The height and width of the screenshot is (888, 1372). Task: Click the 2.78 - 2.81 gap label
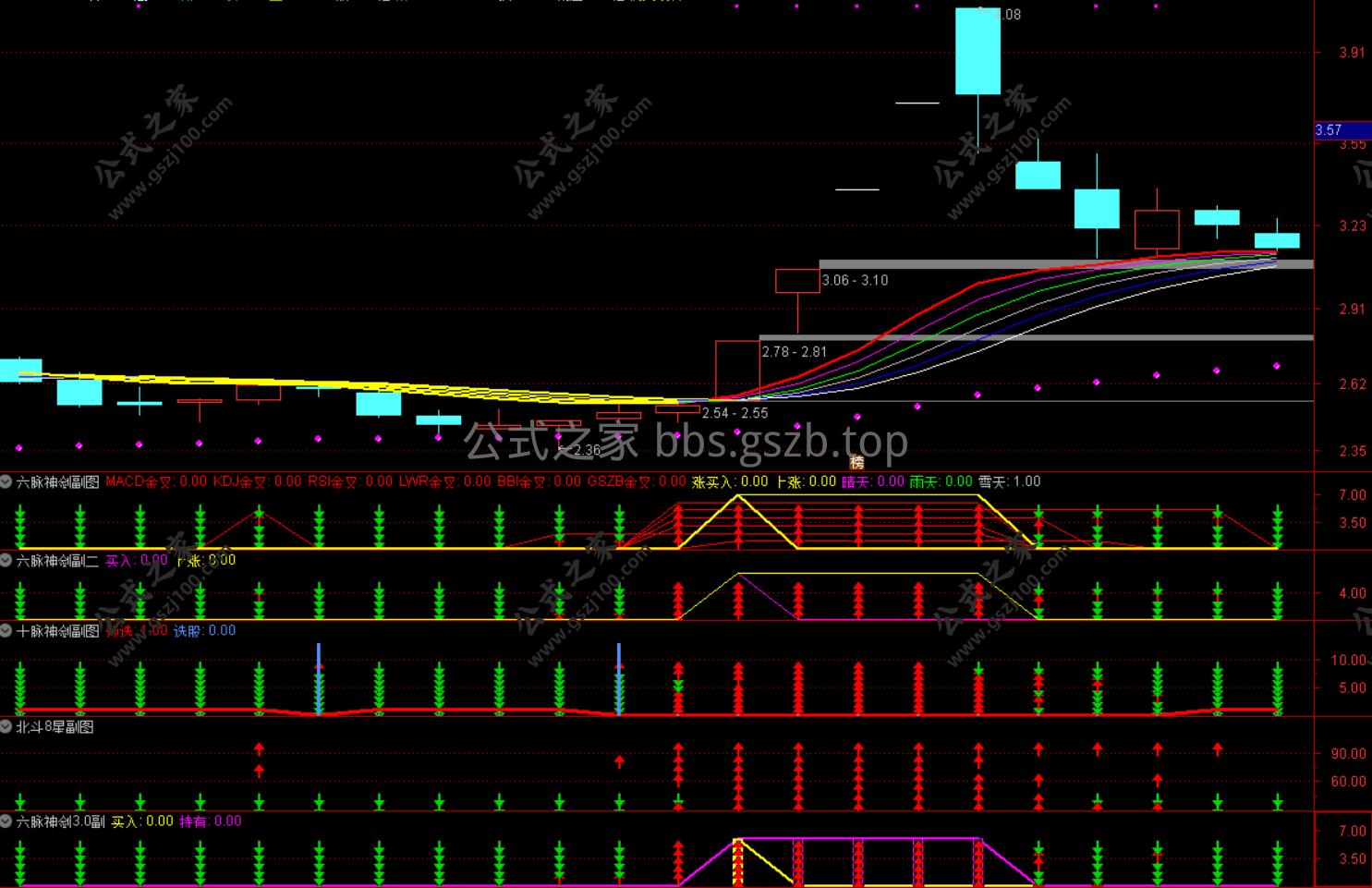pos(794,352)
